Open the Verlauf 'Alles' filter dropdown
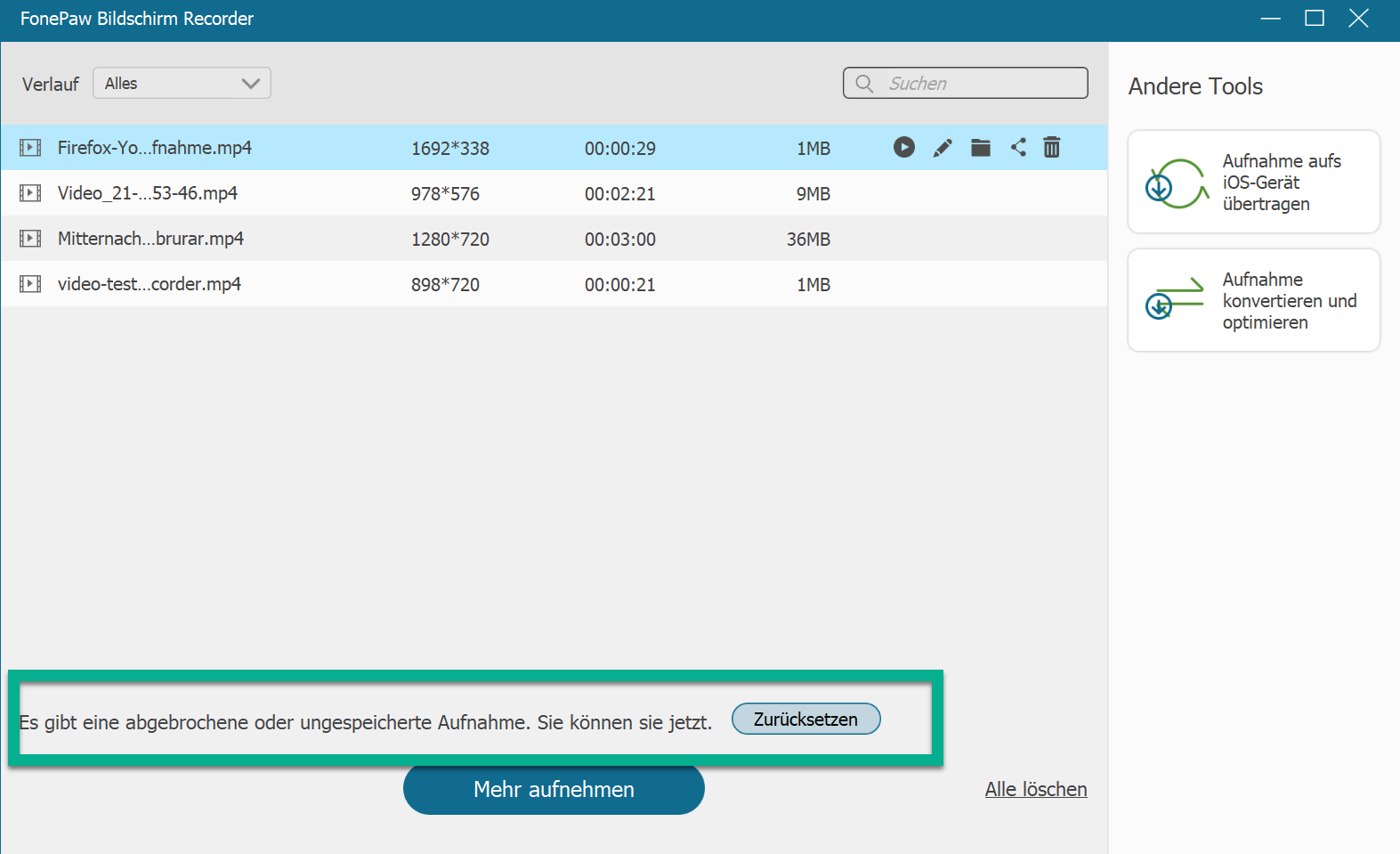This screenshot has width=1400, height=854. [x=182, y=84]
